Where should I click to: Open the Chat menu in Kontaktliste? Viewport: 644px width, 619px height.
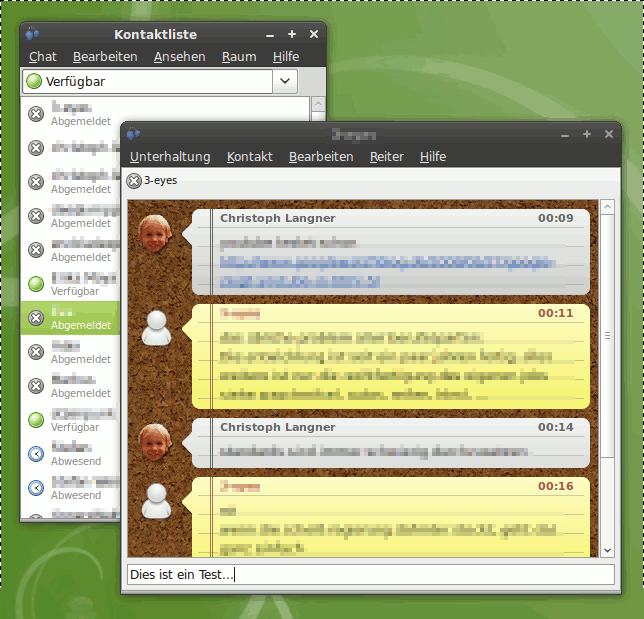(x=43, y=57)
